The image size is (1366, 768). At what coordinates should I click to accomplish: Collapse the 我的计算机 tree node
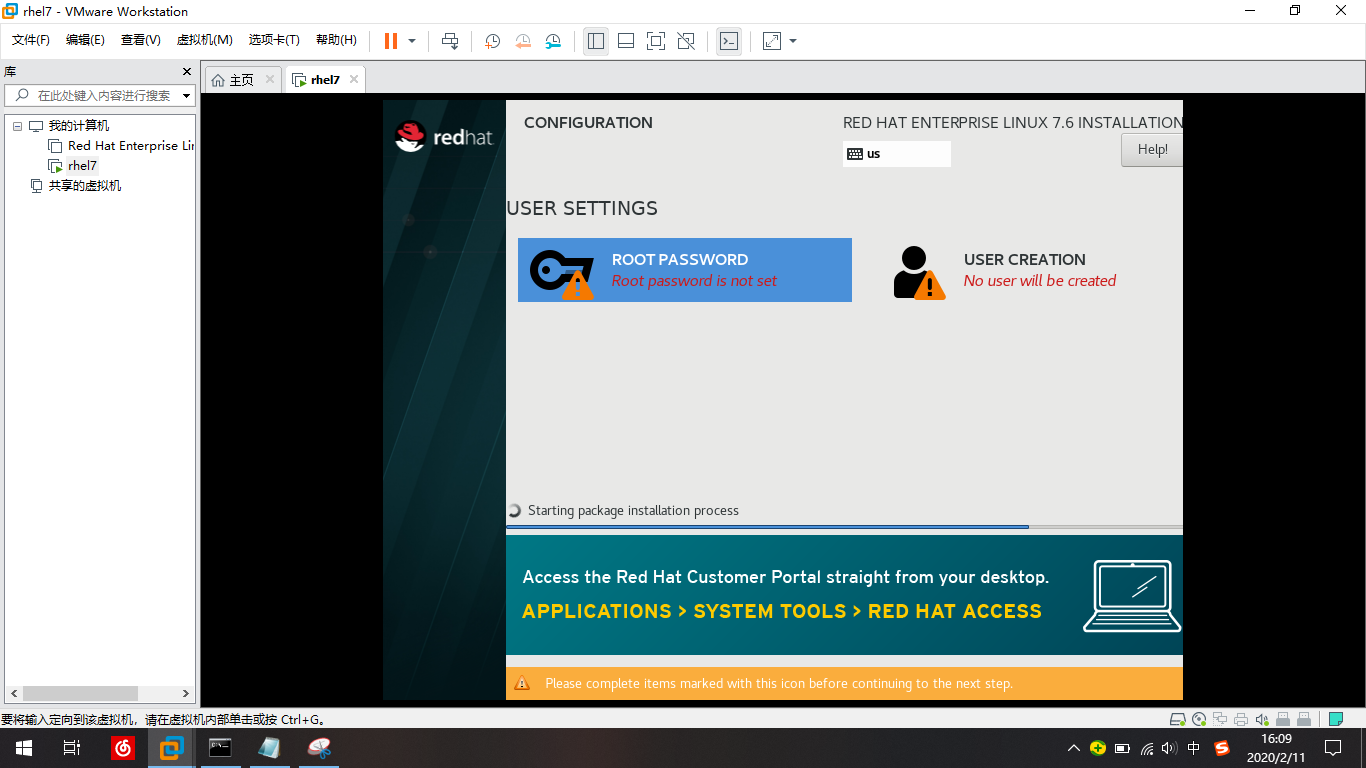16,126
